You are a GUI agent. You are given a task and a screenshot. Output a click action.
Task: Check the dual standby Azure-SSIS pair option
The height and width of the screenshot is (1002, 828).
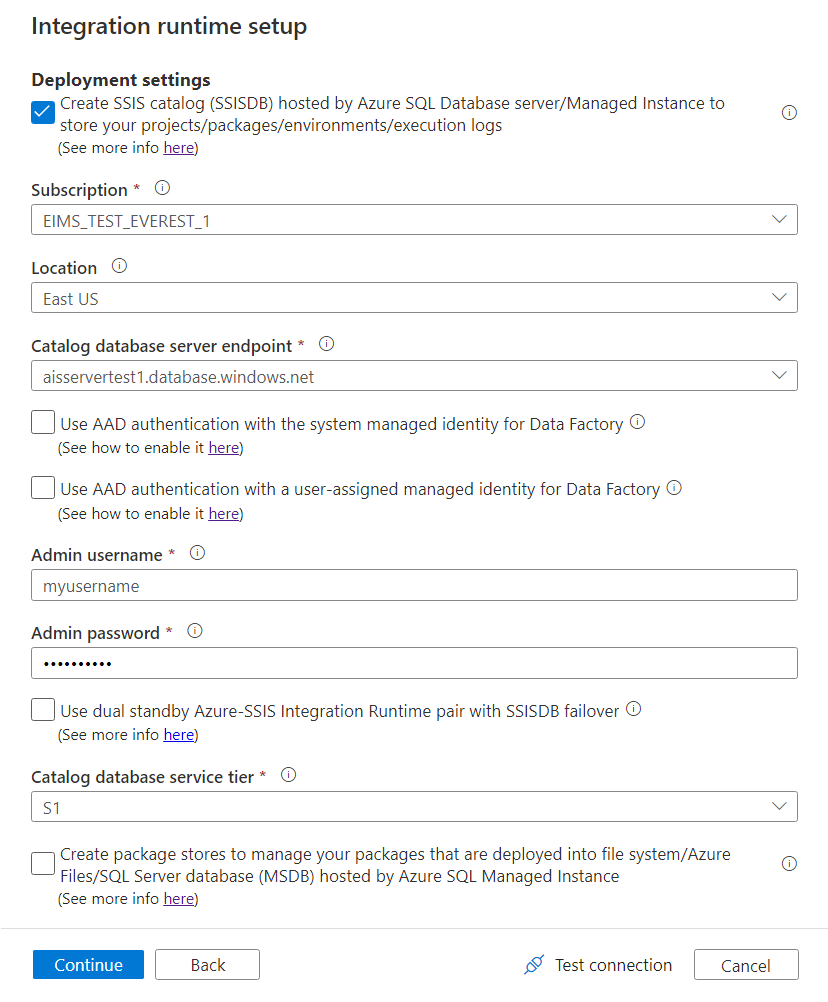tap(42, 708)
